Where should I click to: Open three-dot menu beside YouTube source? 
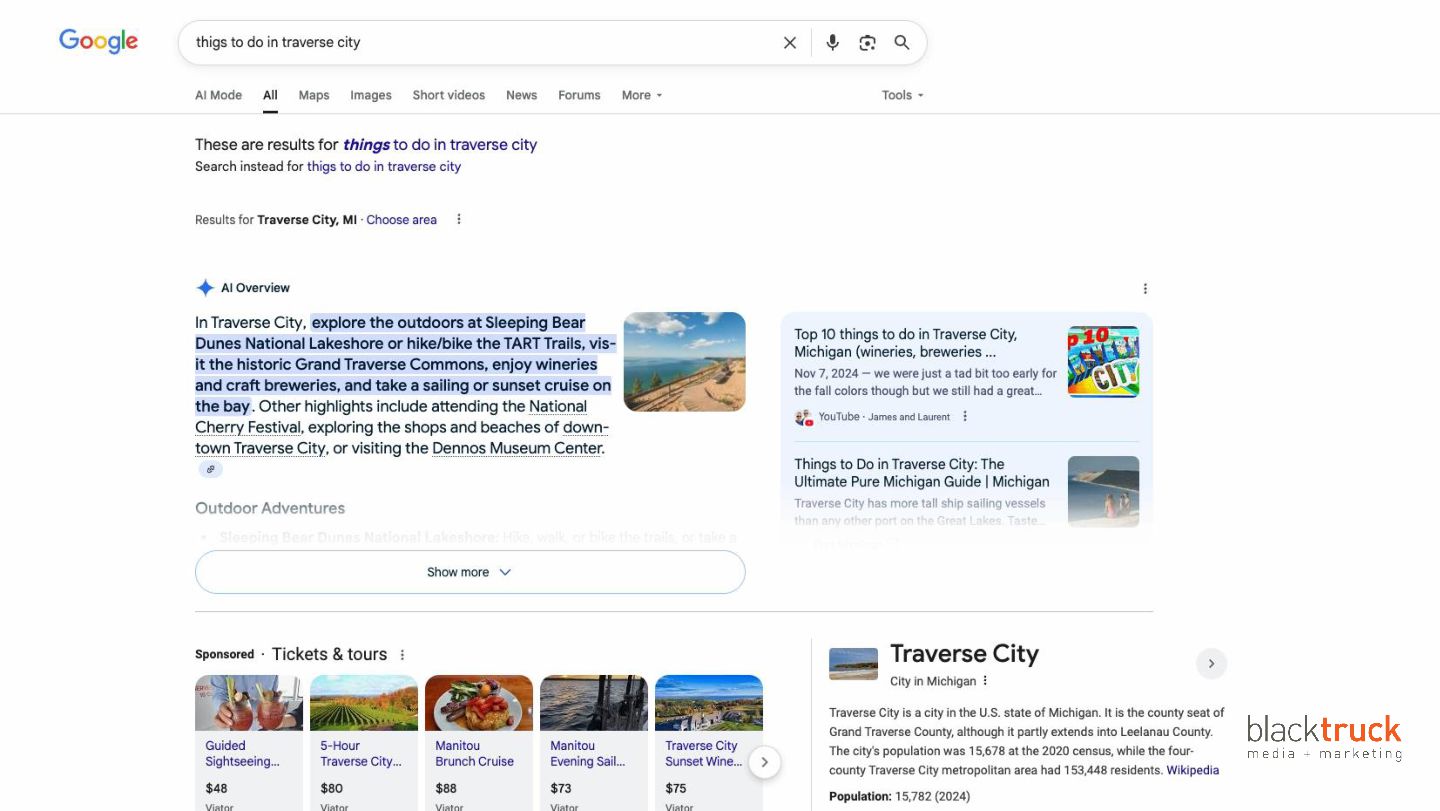tap(965, 417)
